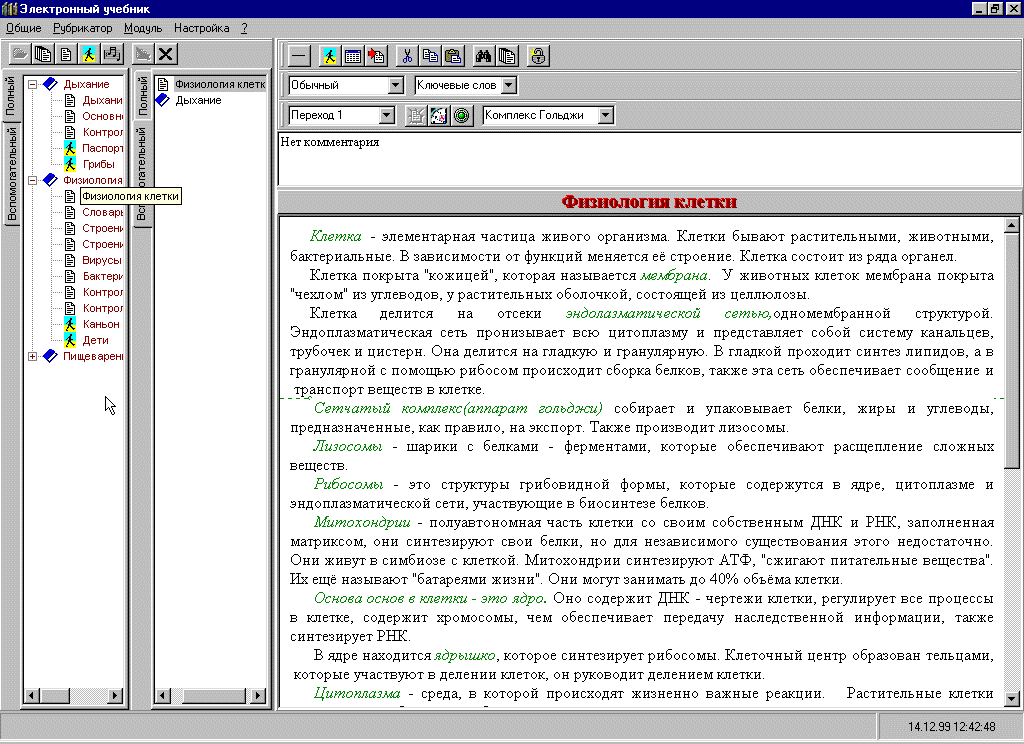Select the Cut (scissors) tool
This screenshot has width=1024, height=744.
(407, 55)
